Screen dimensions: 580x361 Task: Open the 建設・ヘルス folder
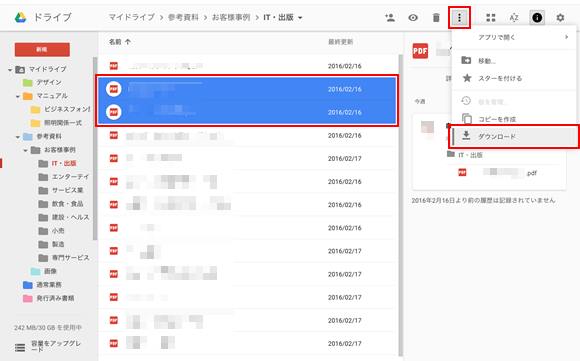pyautogui.click(x=70, y=217)
